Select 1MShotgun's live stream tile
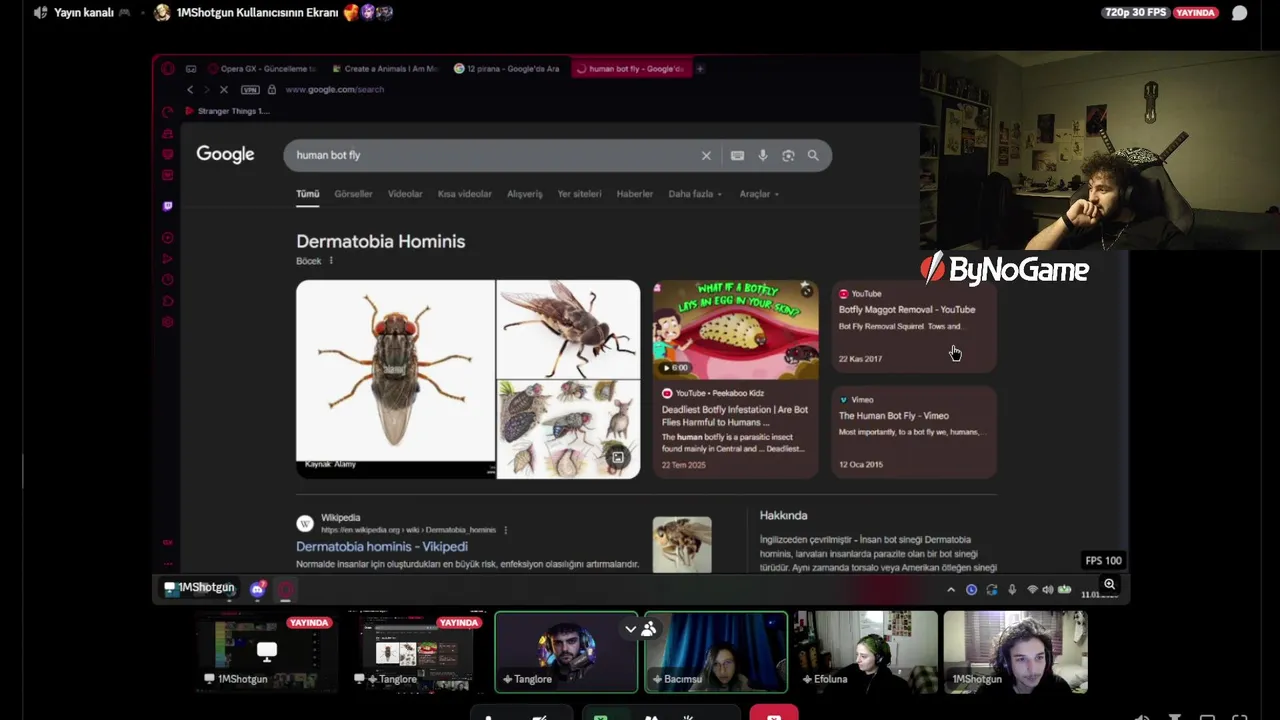The width and height of the screenshot is (1280, 720). (x=265, y=652)
